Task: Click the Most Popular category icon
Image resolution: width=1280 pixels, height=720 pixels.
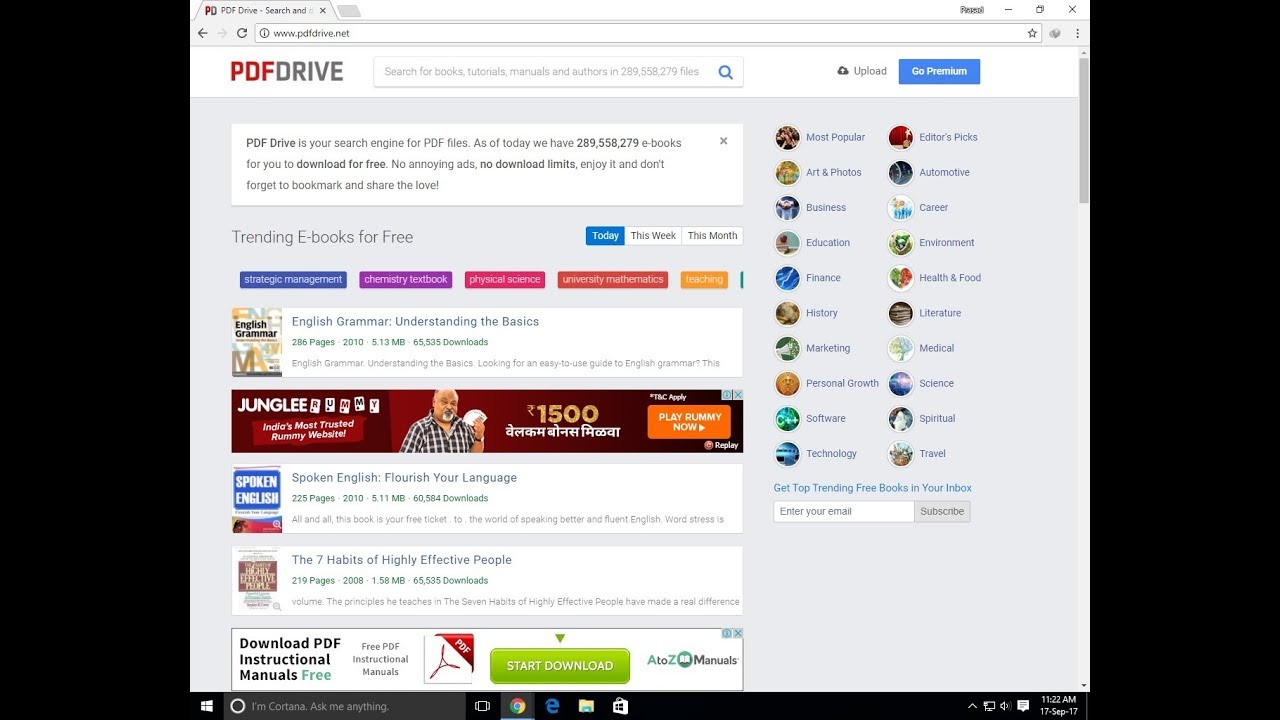Action: click(x=787, y=137)
